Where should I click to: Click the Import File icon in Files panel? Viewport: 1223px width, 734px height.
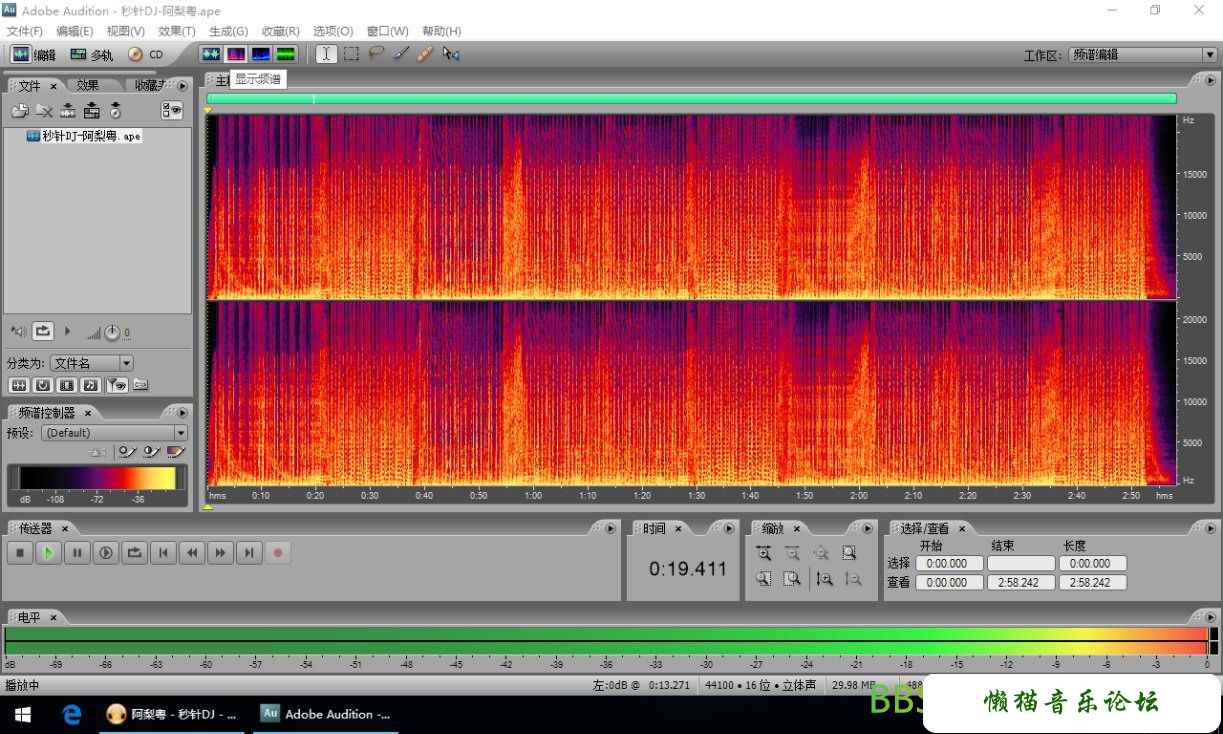(20, 111)
